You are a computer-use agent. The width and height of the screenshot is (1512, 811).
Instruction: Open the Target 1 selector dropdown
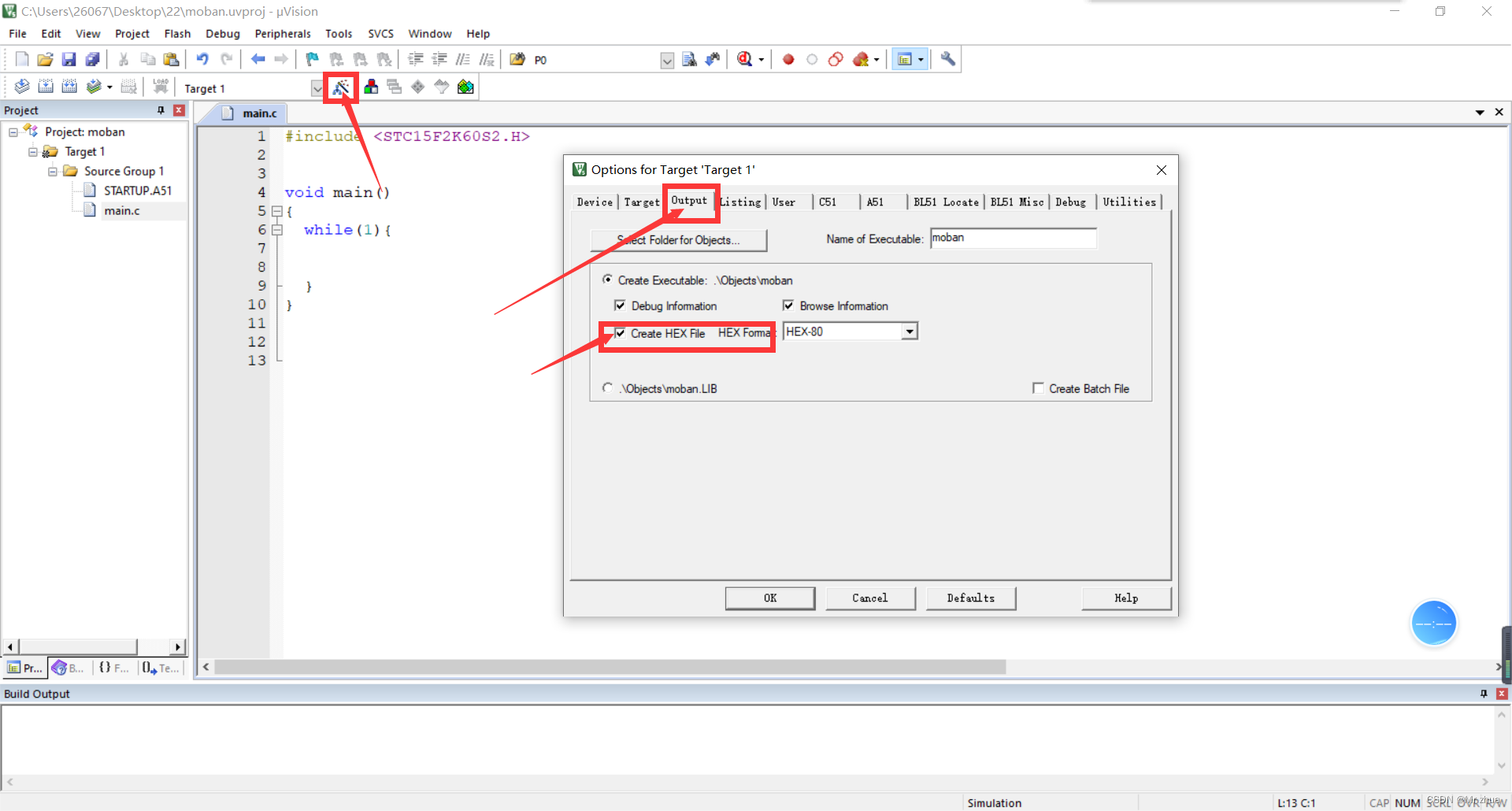click(x=317, y=88)
